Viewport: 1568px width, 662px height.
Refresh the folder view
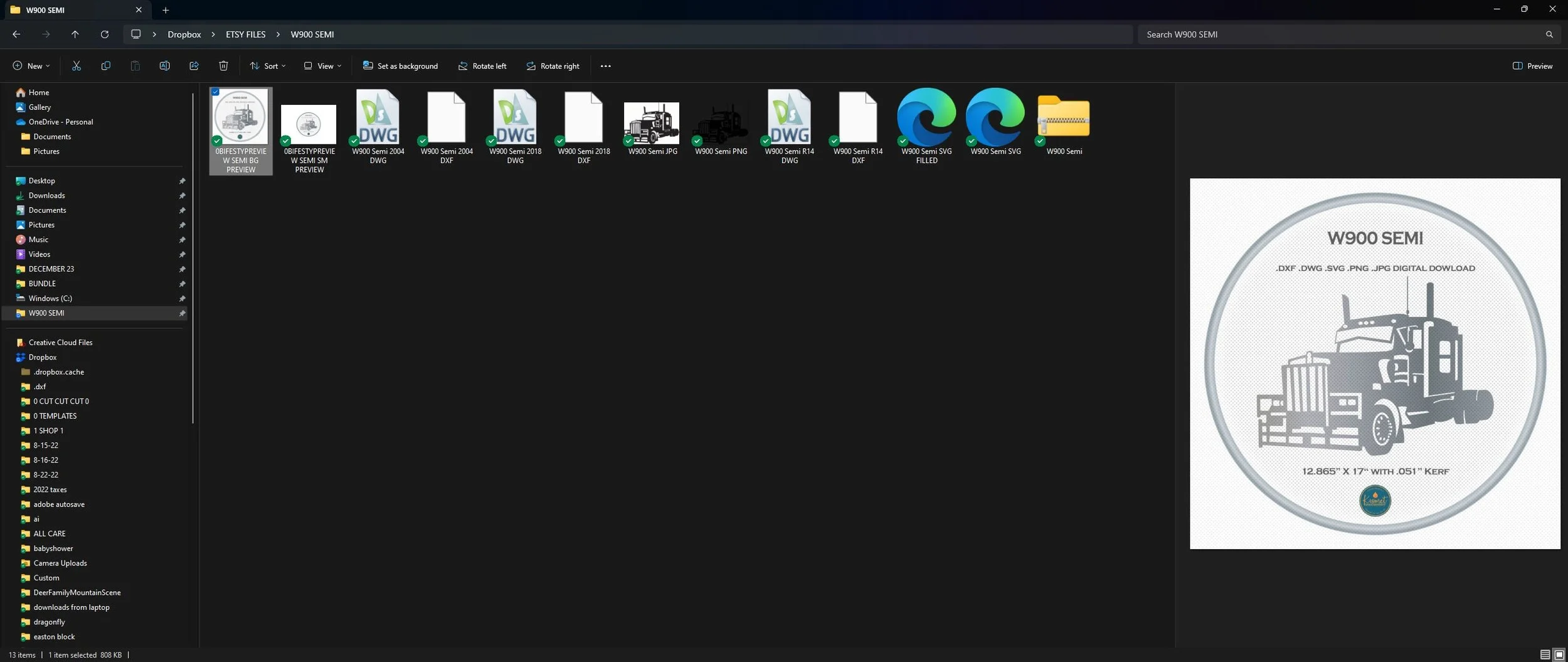(x=105, y=35)
